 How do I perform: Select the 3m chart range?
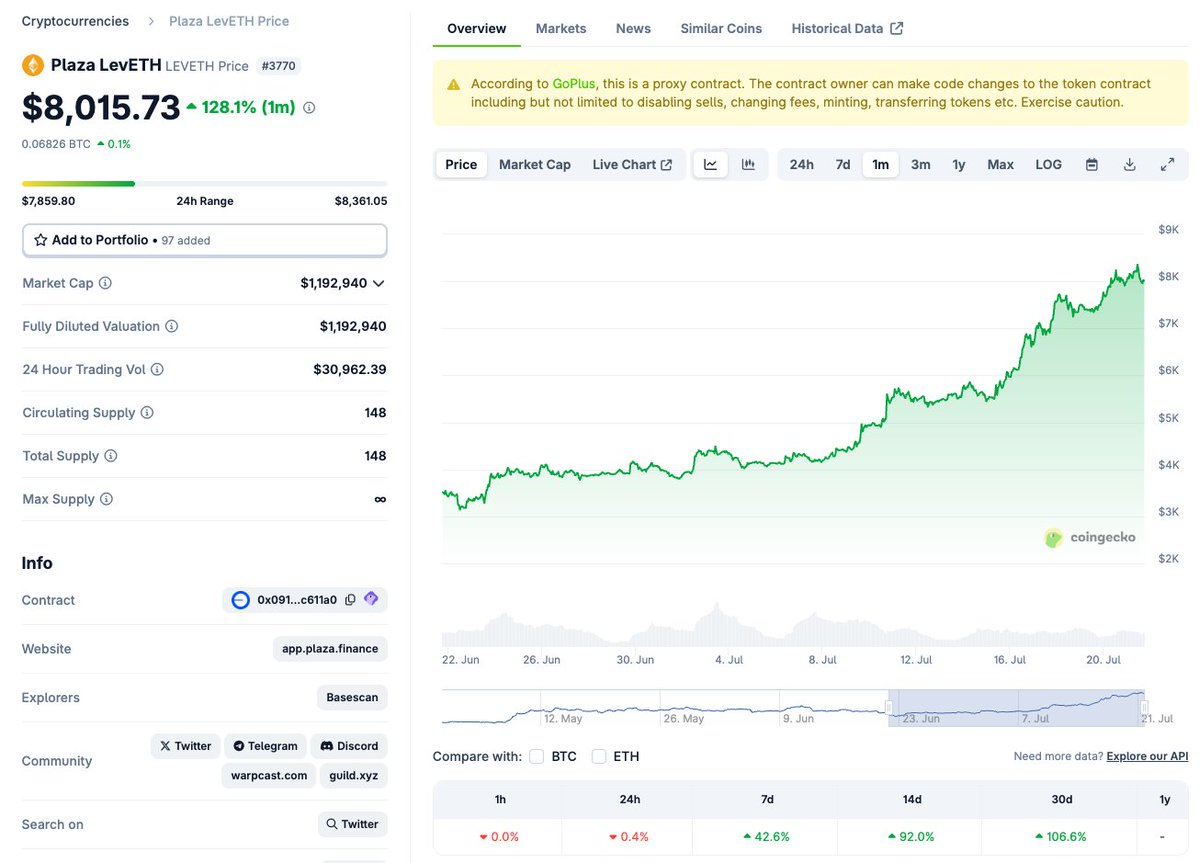click(x=921, y=164)
